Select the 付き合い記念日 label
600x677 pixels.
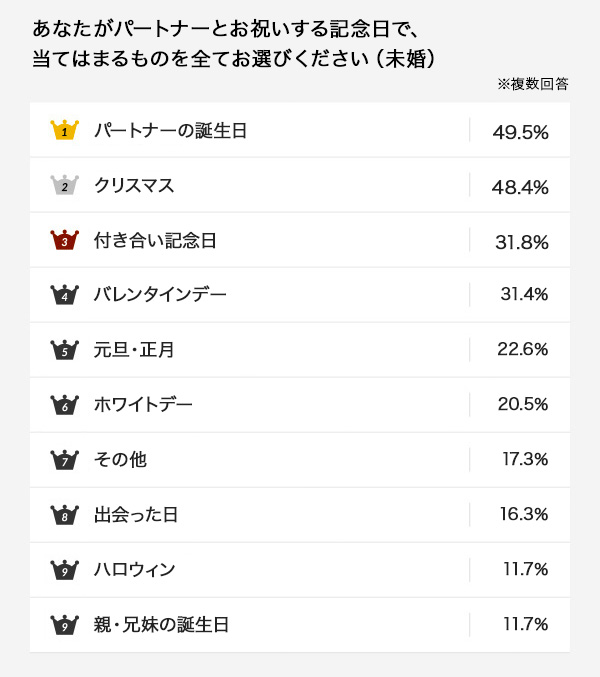coord(155,240)
